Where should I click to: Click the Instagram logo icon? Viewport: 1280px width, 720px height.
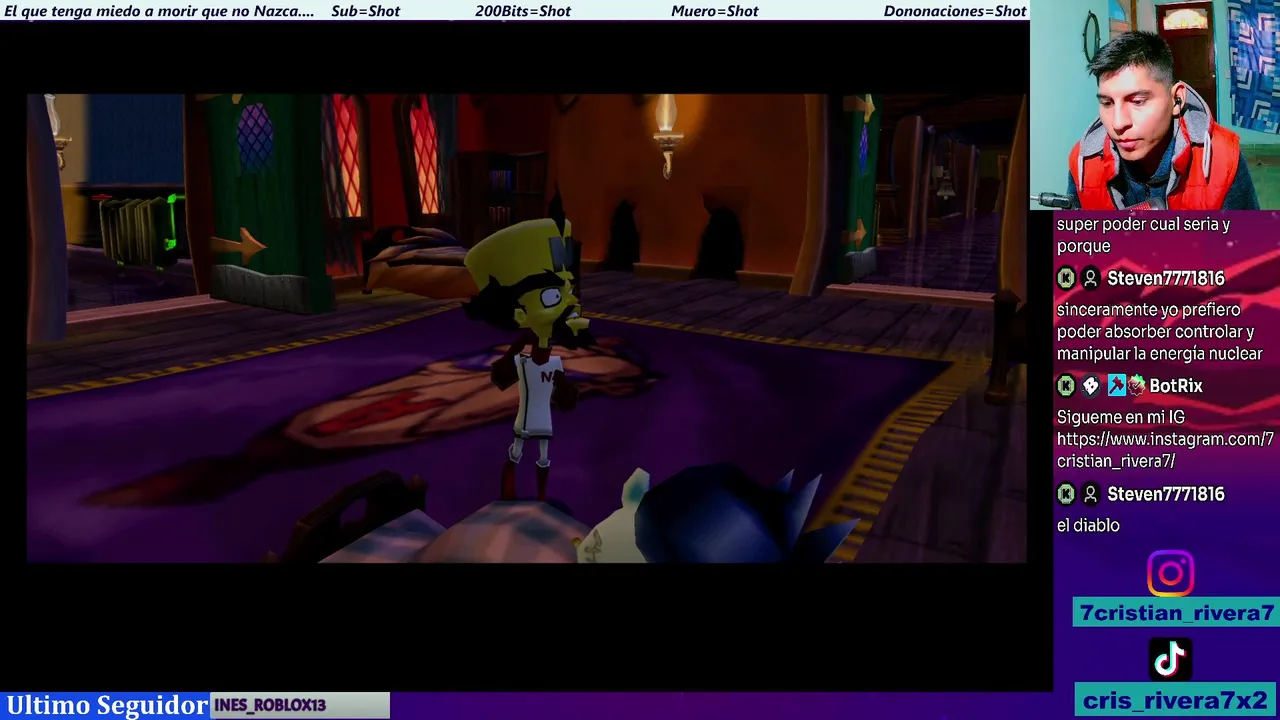1170,574
